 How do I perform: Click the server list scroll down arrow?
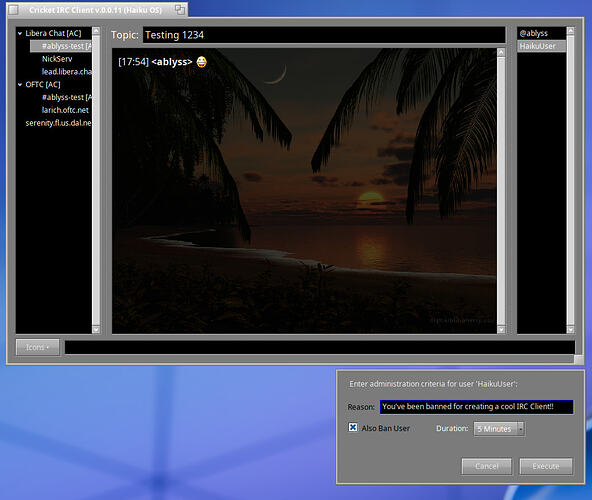click(96, 330)
